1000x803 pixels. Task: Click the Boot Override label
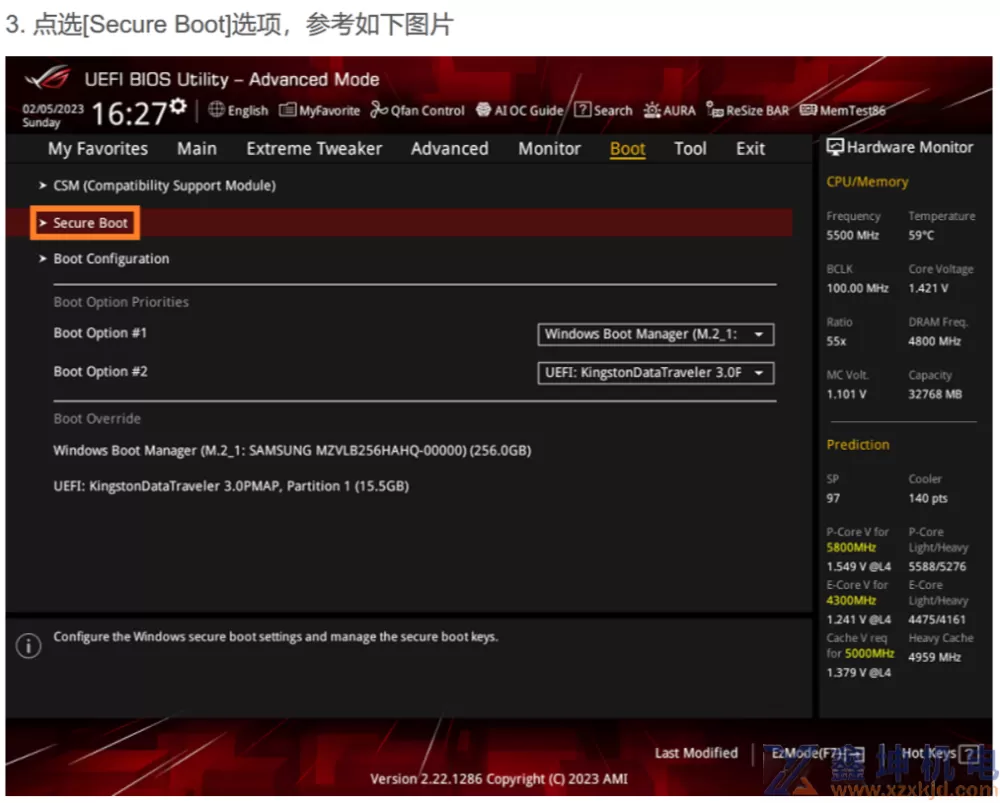pos(97,419)
